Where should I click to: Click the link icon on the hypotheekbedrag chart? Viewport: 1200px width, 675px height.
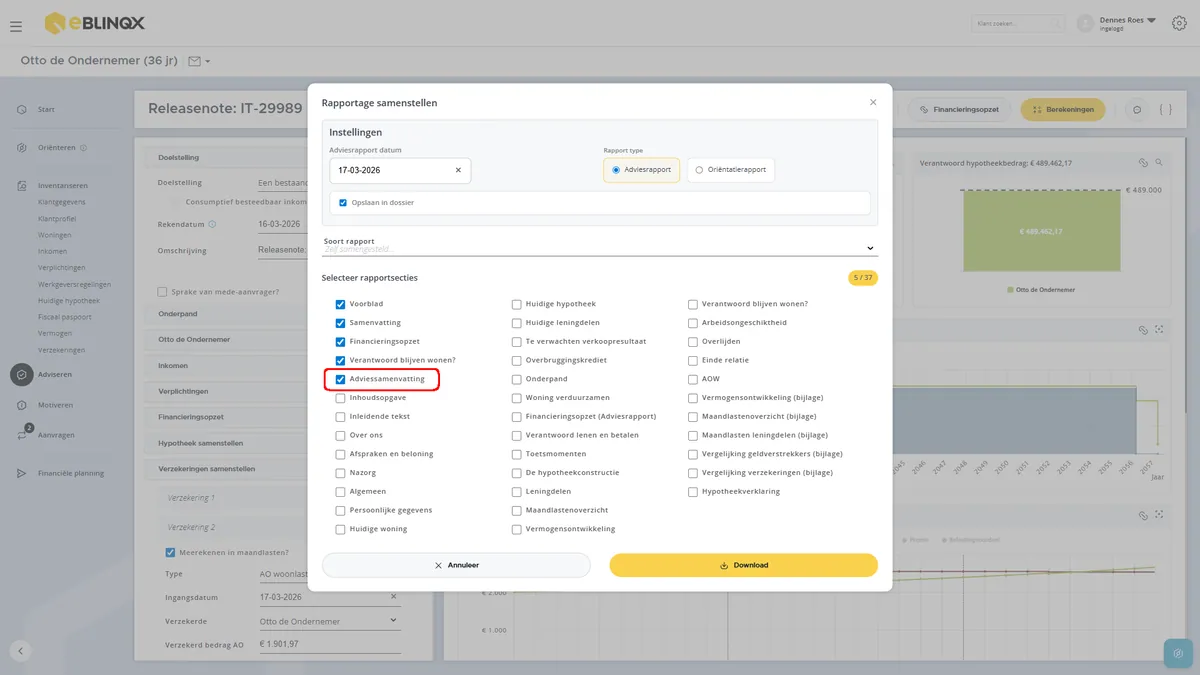[1142, 162]
